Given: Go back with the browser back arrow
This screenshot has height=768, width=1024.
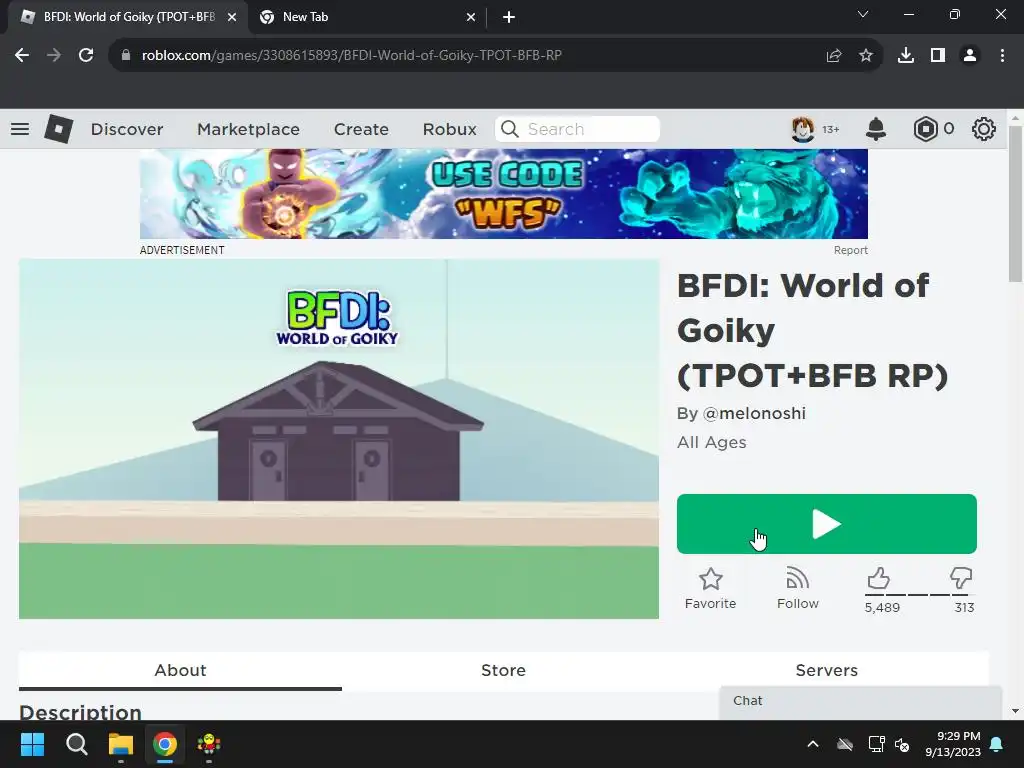Looking at the screenshot, I should click(x=22, y=55).
